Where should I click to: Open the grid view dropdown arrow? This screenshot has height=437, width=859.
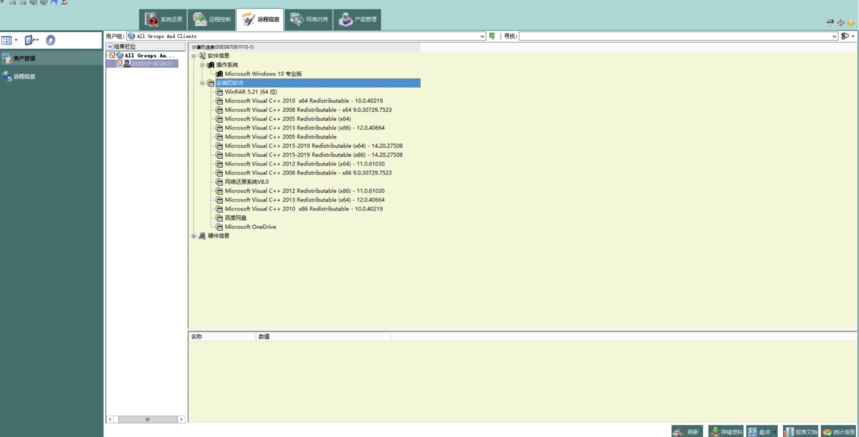[16, 40]
